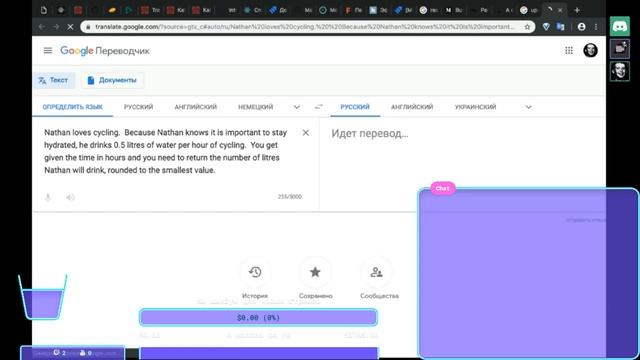This screenshot has width=640, height=360.
Task: Choose НЕМЕЦКИЙ as source language
Action: (256, 107)
